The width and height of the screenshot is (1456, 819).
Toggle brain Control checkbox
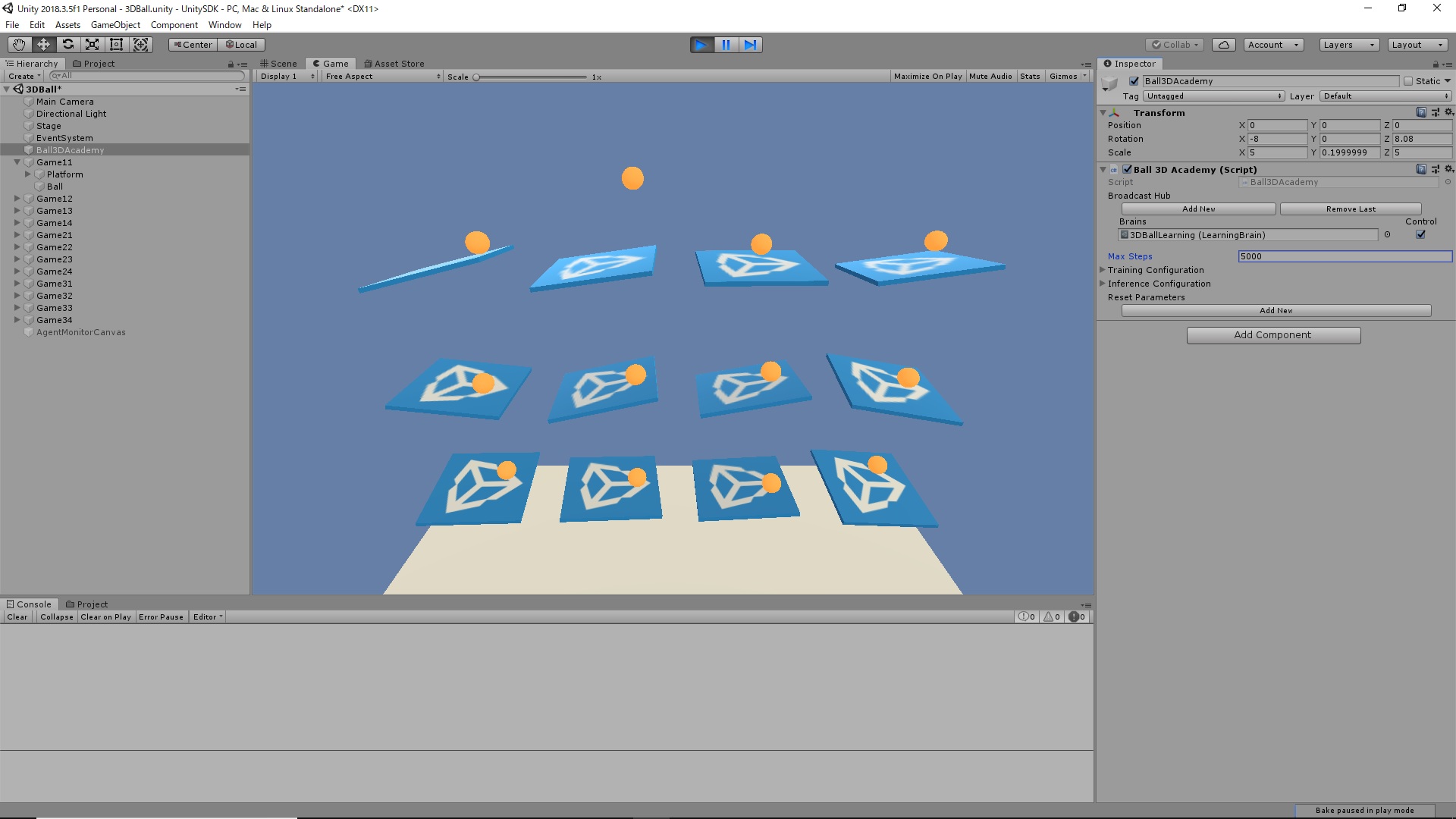[1420, 235]
